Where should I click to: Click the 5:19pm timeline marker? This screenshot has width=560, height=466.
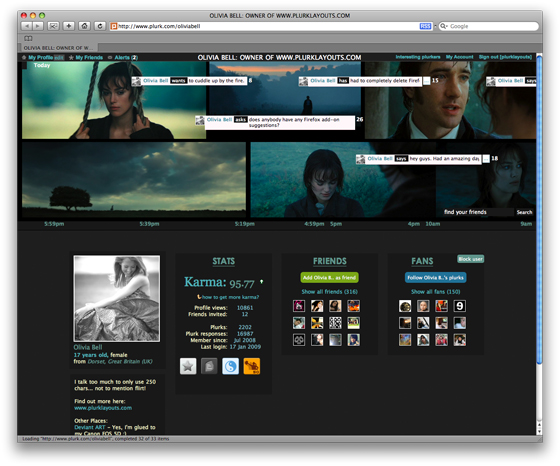click(245, 224)
